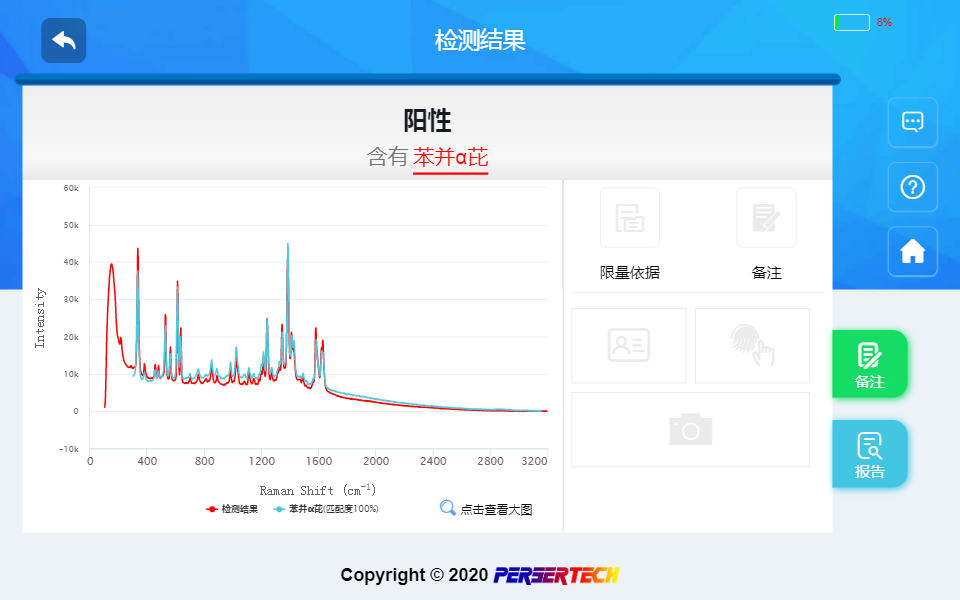Click the ID card photo placeholder icon

629,345
